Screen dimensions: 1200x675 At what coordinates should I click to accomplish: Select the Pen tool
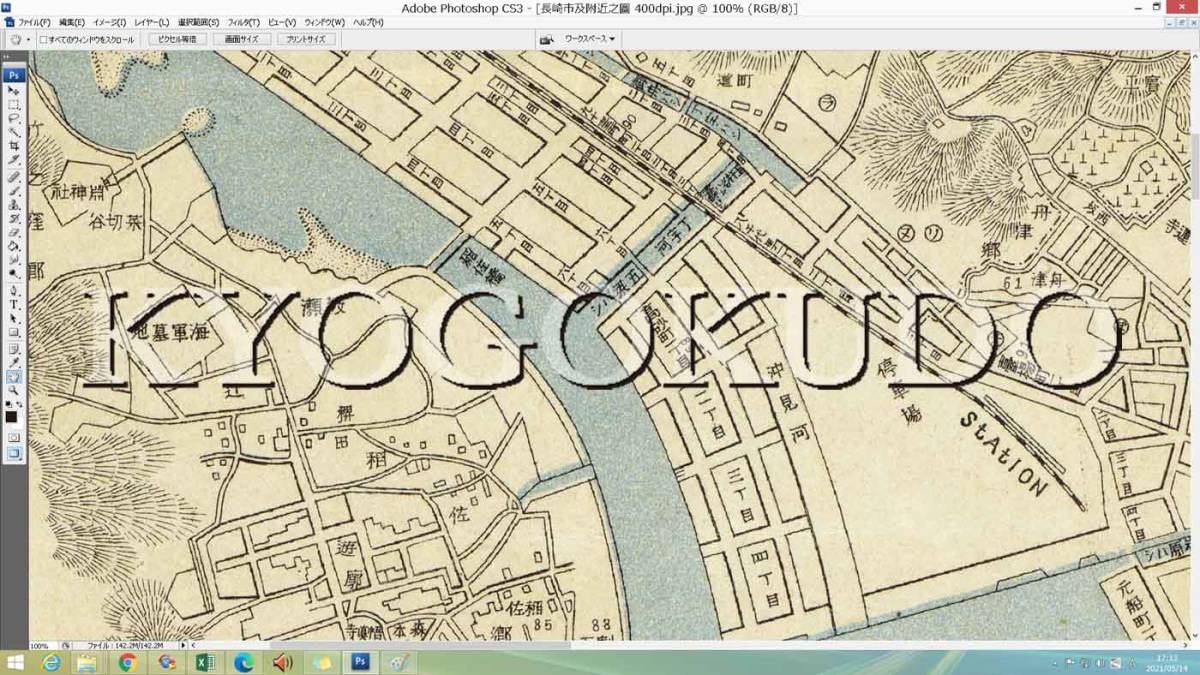click(15, 291)
